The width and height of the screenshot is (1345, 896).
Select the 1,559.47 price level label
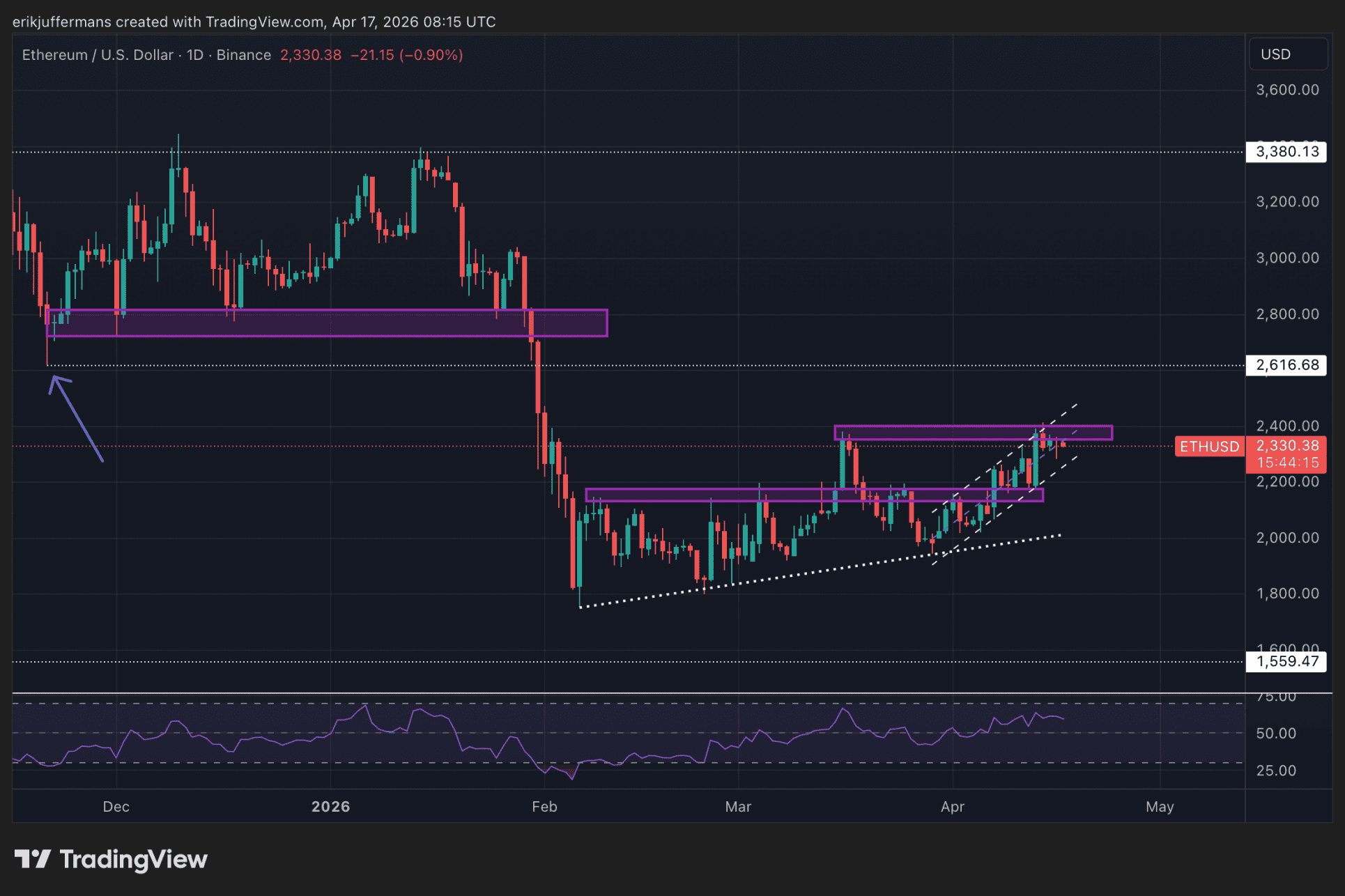click(x=1286, y=661)
